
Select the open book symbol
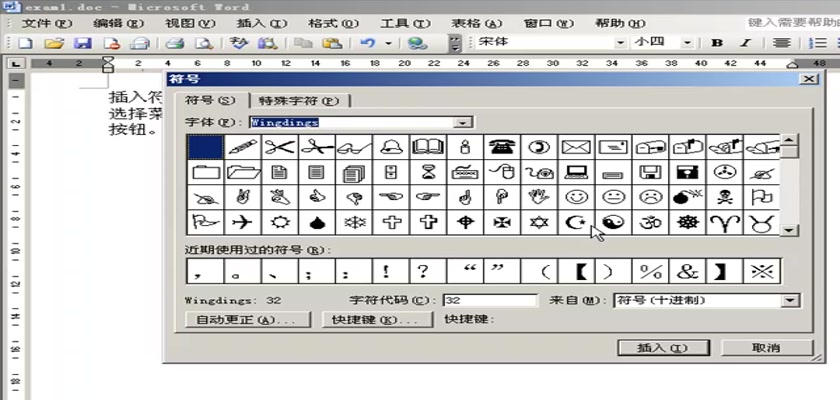[428, 147]
